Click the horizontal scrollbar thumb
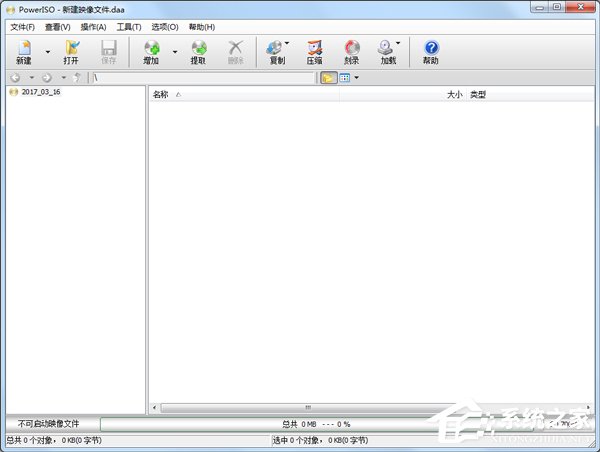The width and height of the screenshot is (600, 452). point(308,408)
